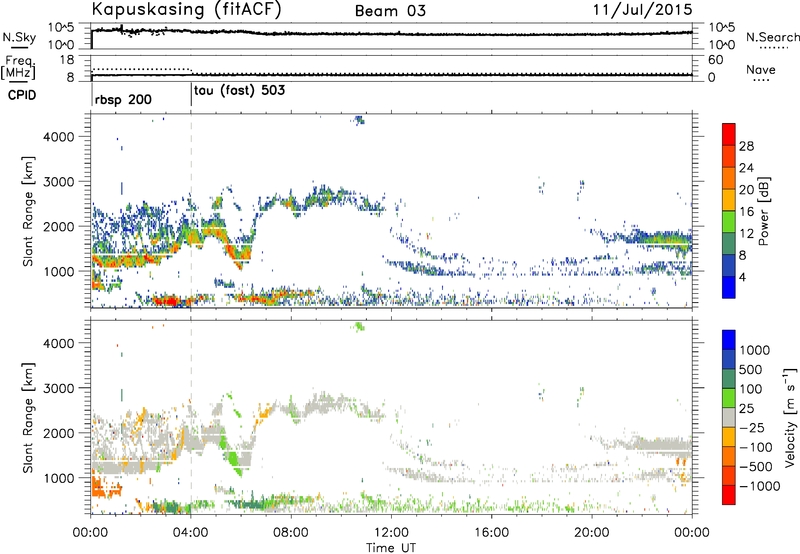This screenshot has width=800, height=554.
Task: Click the 18 tick on frequency axis
Action: tap(66, 60)
